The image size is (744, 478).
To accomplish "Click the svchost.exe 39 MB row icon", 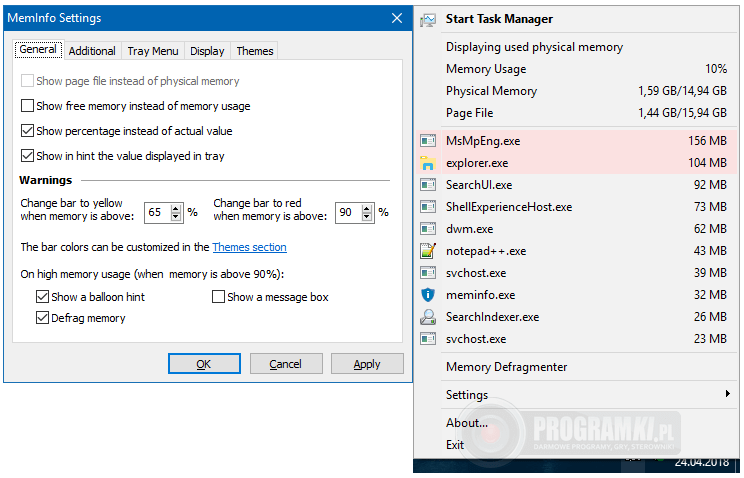I will click(428, 273).
